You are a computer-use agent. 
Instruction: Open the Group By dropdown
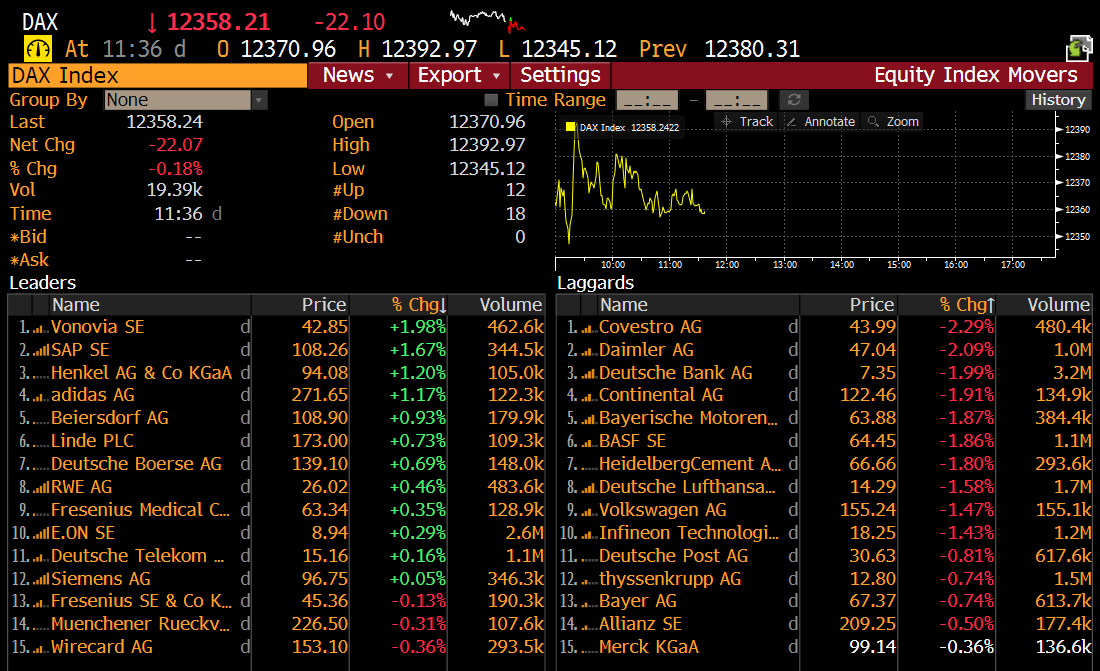coord(186,100)
